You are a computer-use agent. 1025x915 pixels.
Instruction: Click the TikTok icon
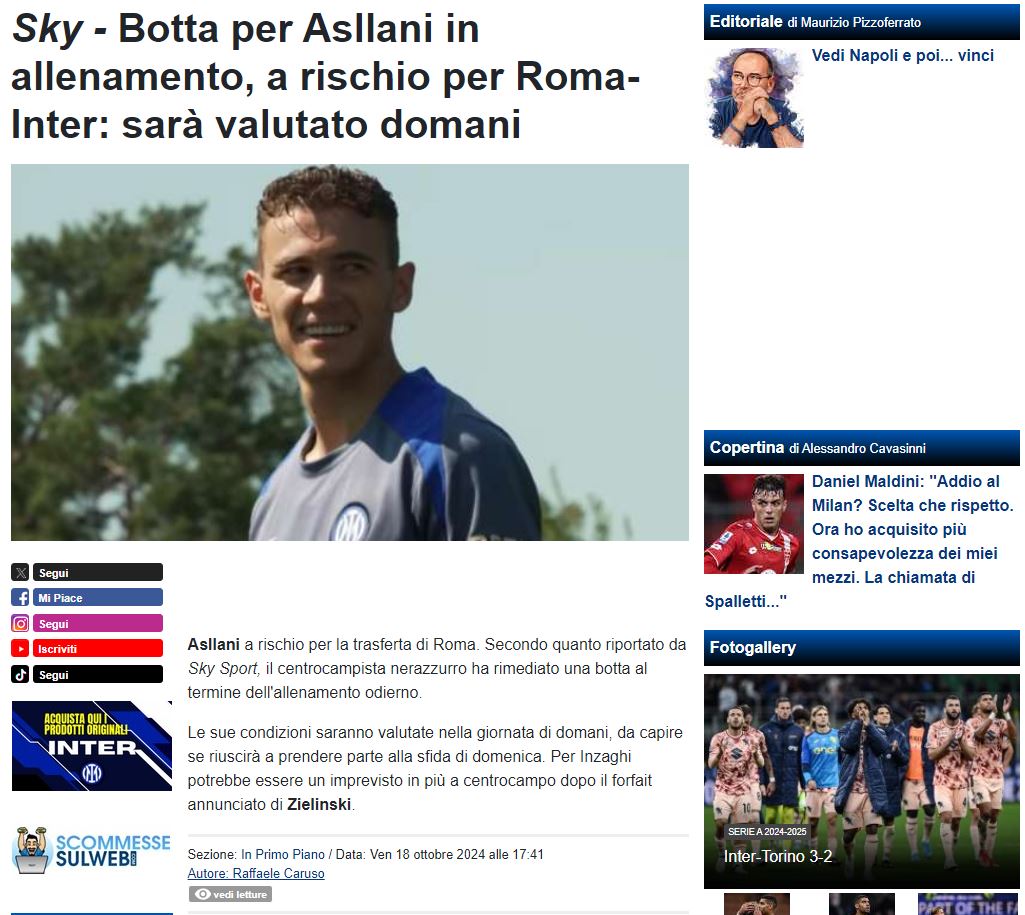point(20,674)
